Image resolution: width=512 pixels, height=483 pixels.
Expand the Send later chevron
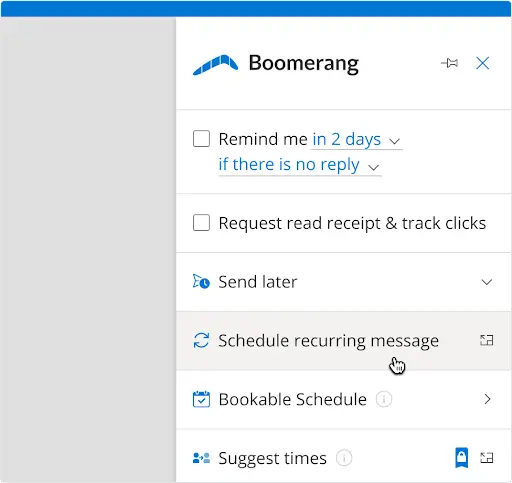click(x=487, y=282)
